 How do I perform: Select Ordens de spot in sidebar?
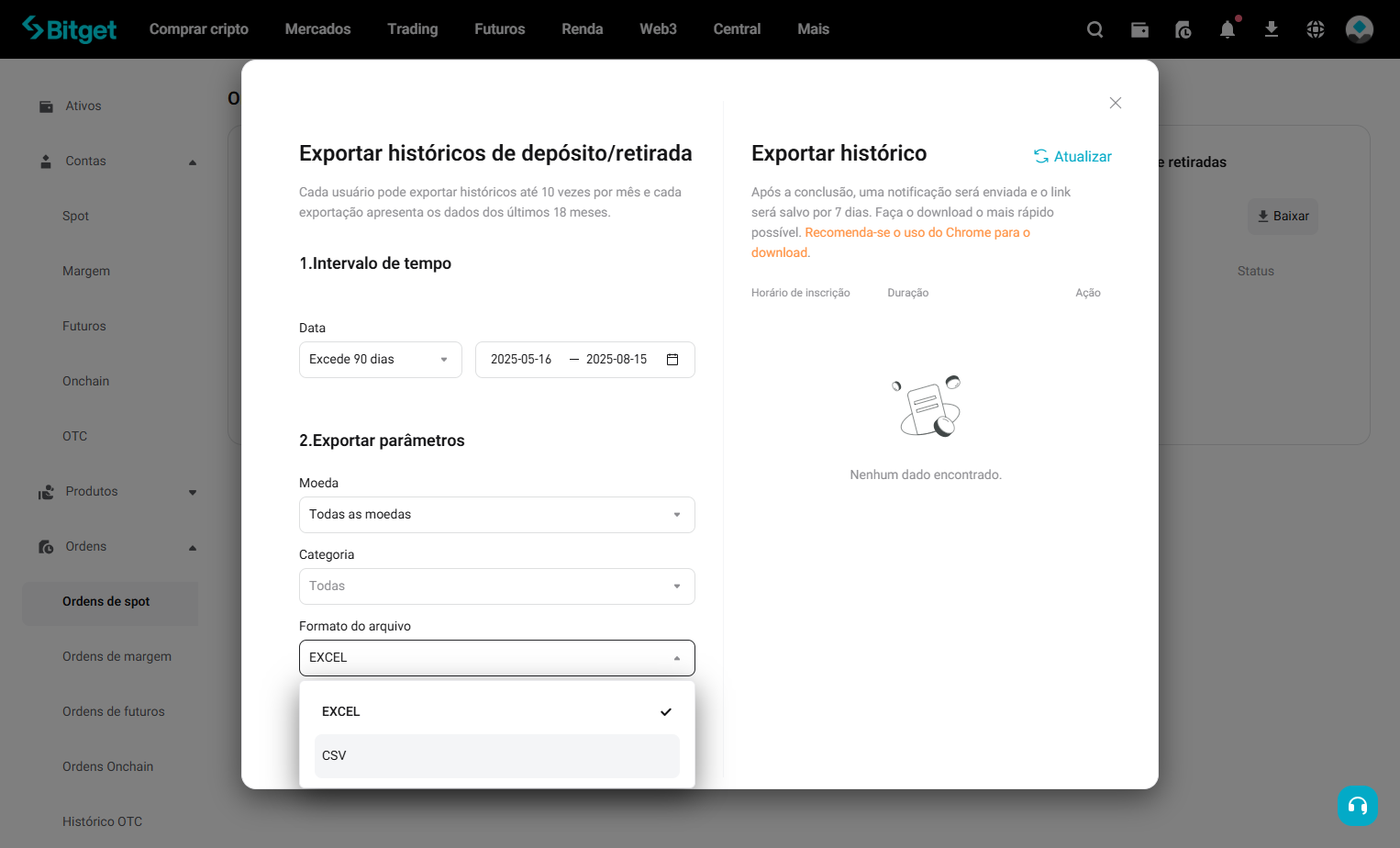pos(110,603)
